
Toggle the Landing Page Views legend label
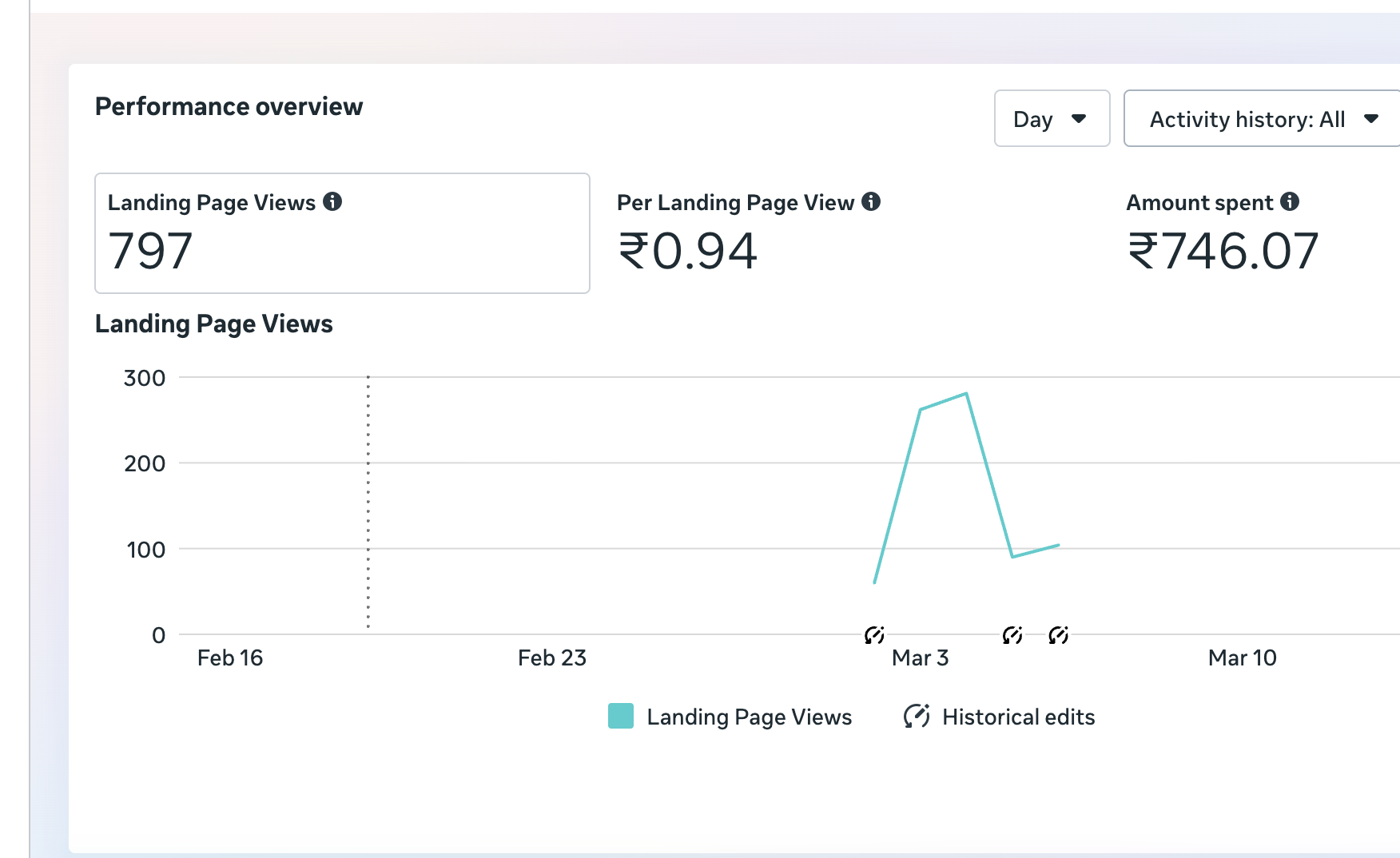(x=749, y=717)
